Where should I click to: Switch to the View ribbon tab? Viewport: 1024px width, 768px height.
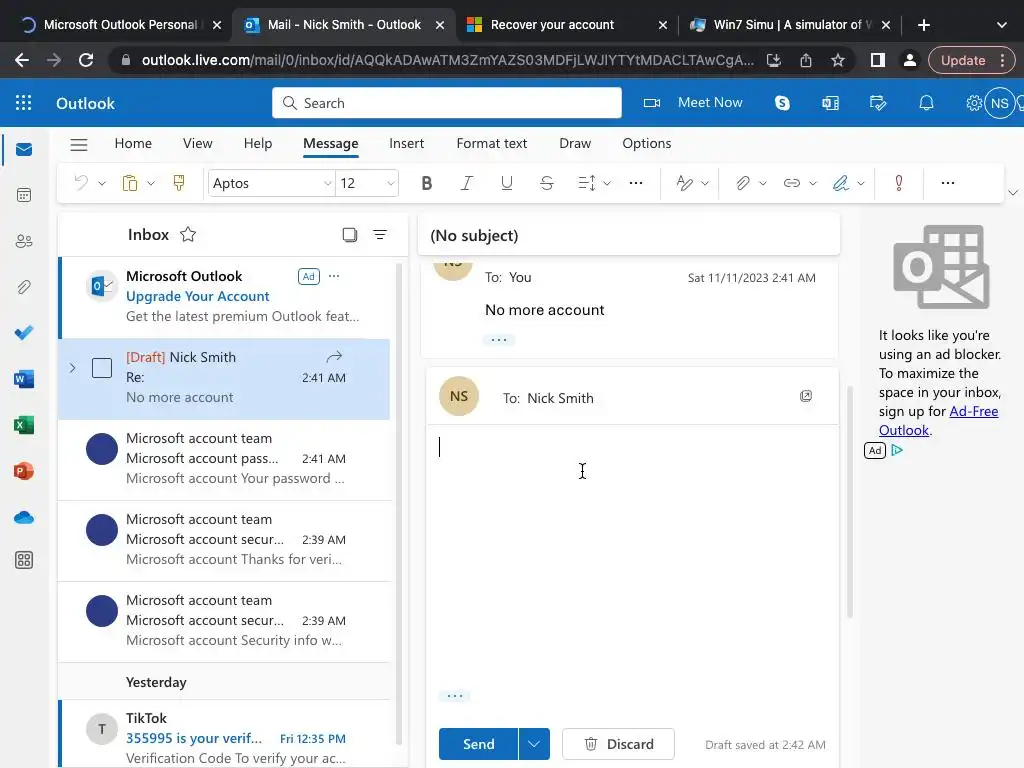click(197, 143)
